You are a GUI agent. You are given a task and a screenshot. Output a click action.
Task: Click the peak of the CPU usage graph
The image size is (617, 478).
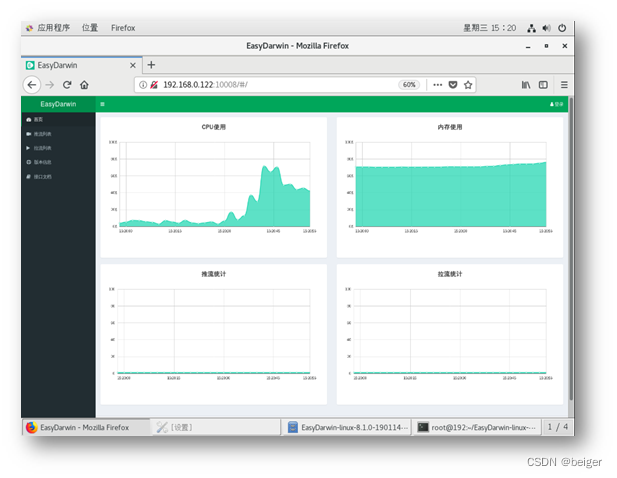265,167
